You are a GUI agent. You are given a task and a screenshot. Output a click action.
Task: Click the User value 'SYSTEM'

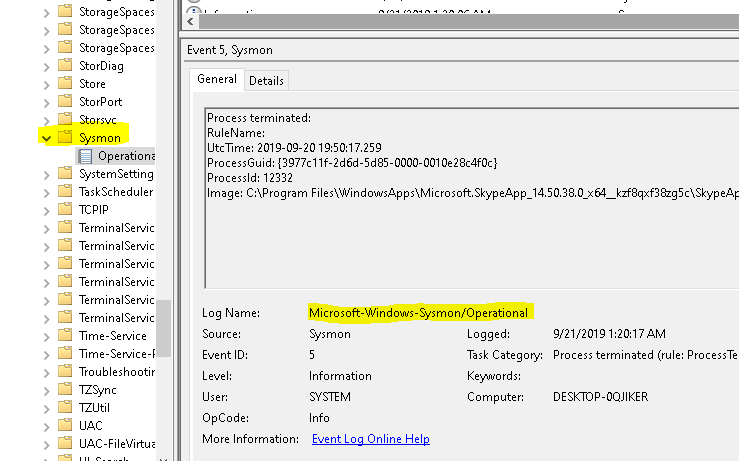point(330,397)
